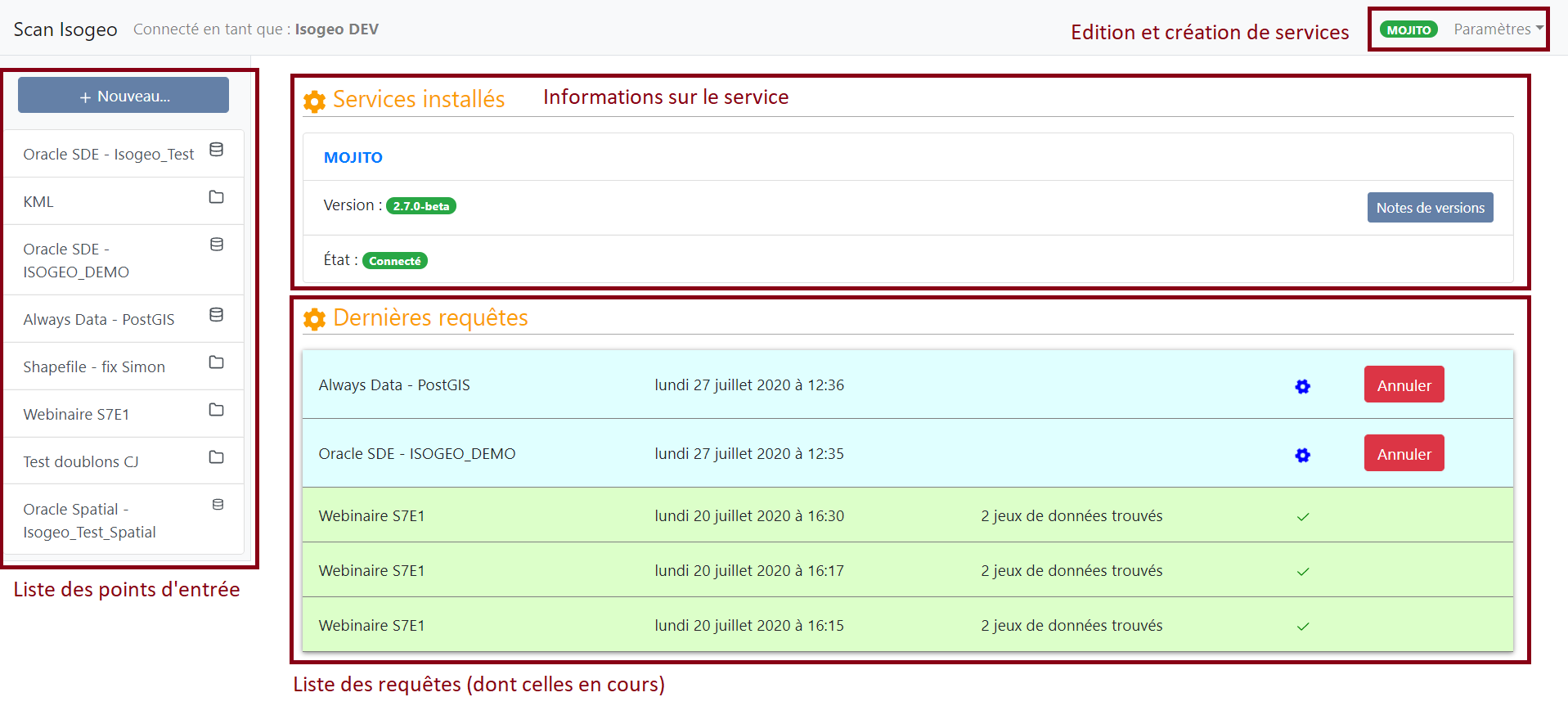Click the checkmark on the 16:30 Webinaire S7E1 request
1568x715 pixels.
(x=1303, y=517)
